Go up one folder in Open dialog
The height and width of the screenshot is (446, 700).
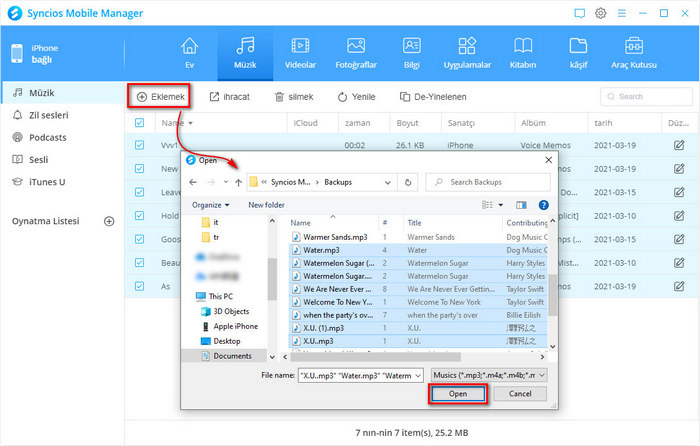238,182
